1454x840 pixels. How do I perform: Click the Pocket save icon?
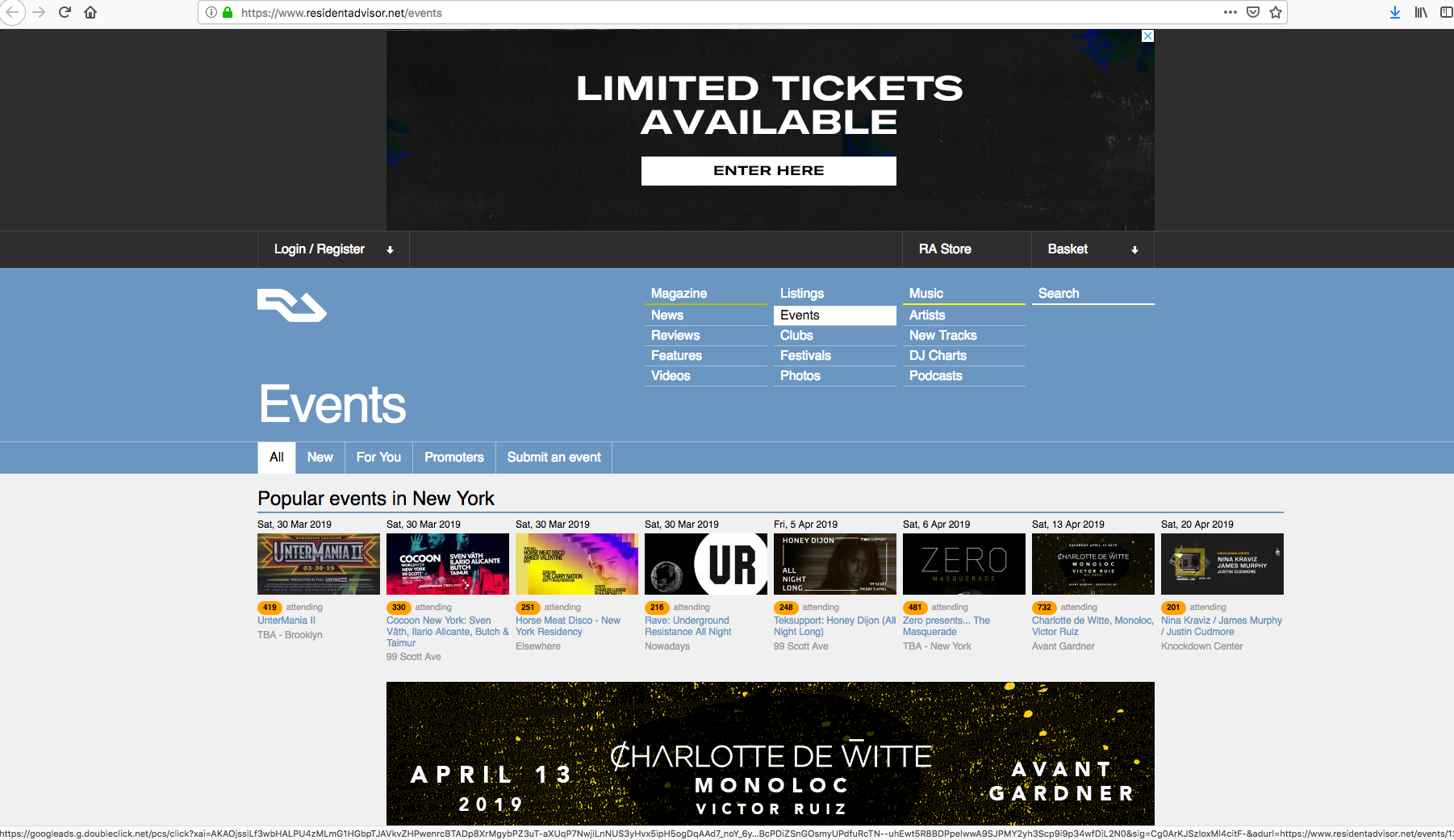(1253, 12)
